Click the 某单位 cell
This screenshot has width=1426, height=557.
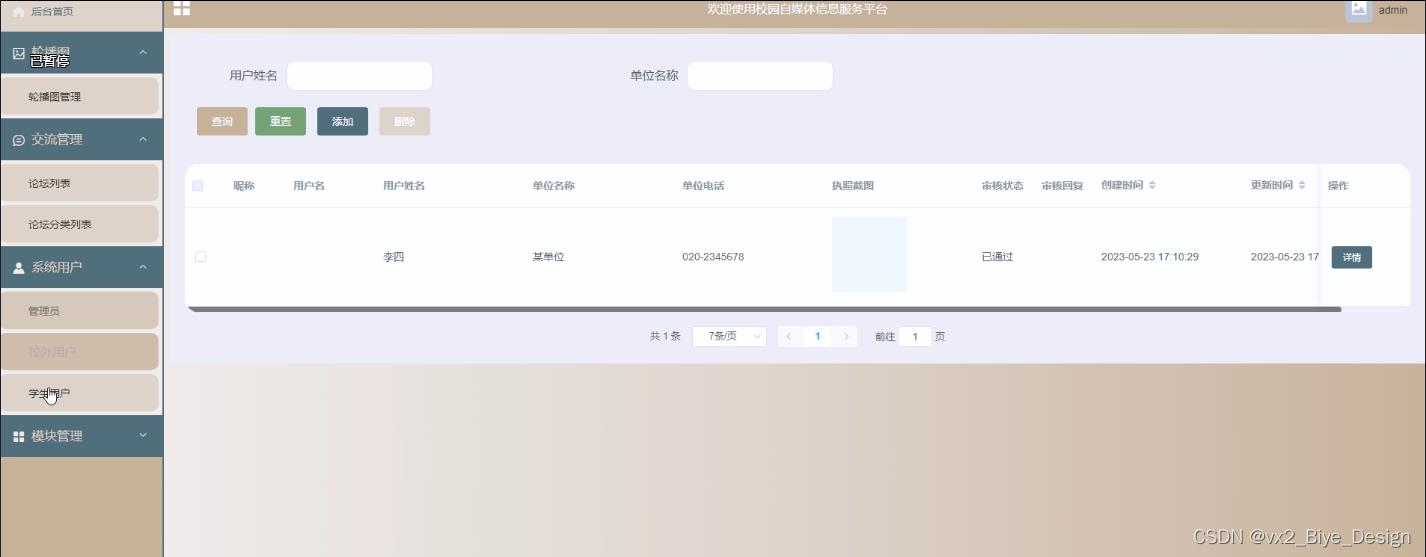(x=548, y=257)
